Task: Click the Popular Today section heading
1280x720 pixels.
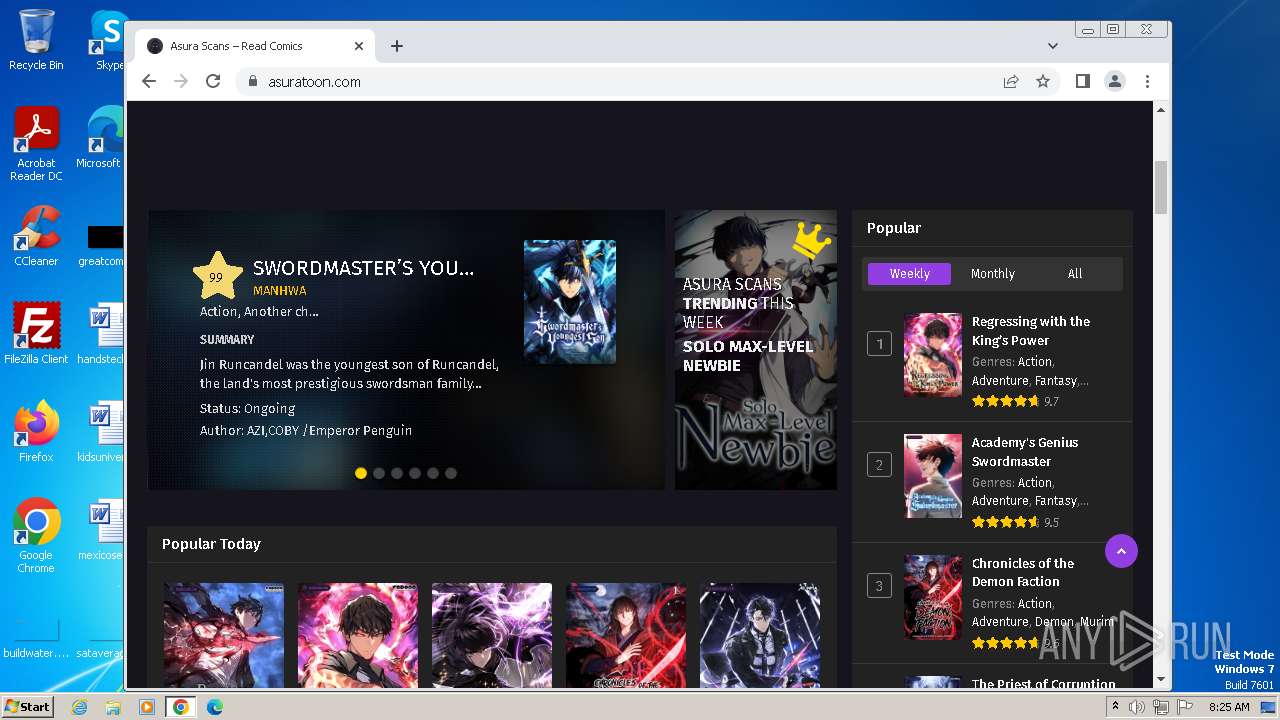Action: (x=211, y=544)
